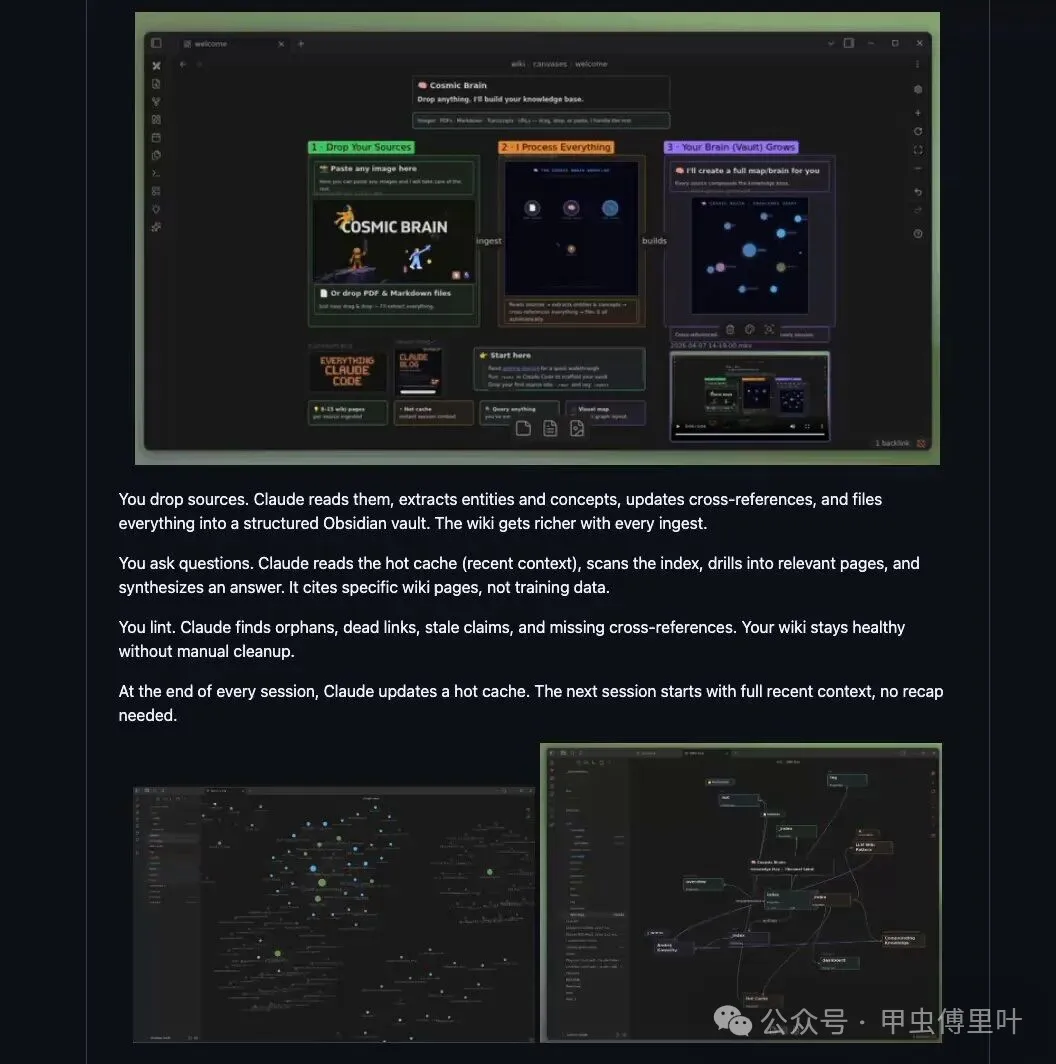
Task: Select the 'I'll create a full map/brain for you' card
Action: (749, 176)
